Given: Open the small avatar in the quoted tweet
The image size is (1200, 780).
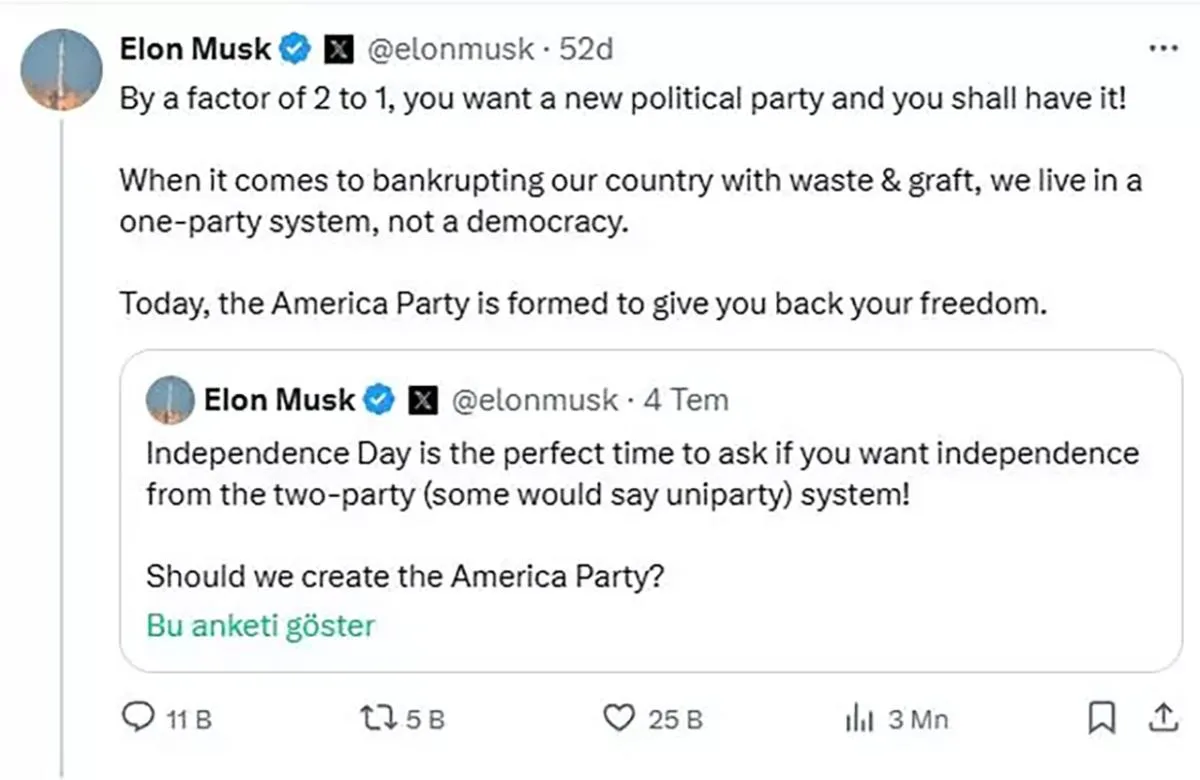Looking at the screenshot, I should tap(170, 400).
